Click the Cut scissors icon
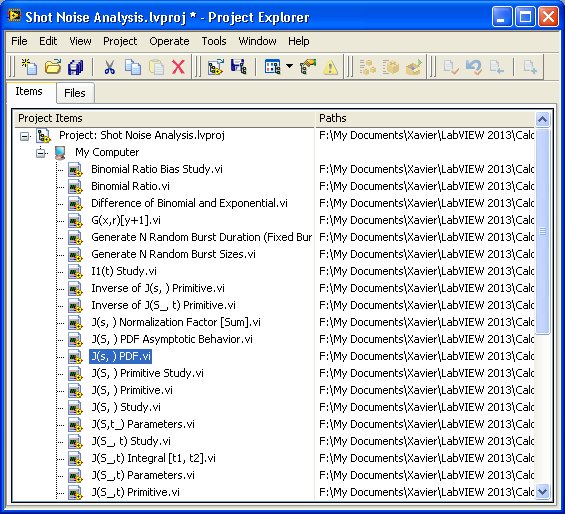The image size is (565, 514). [110, 67]
